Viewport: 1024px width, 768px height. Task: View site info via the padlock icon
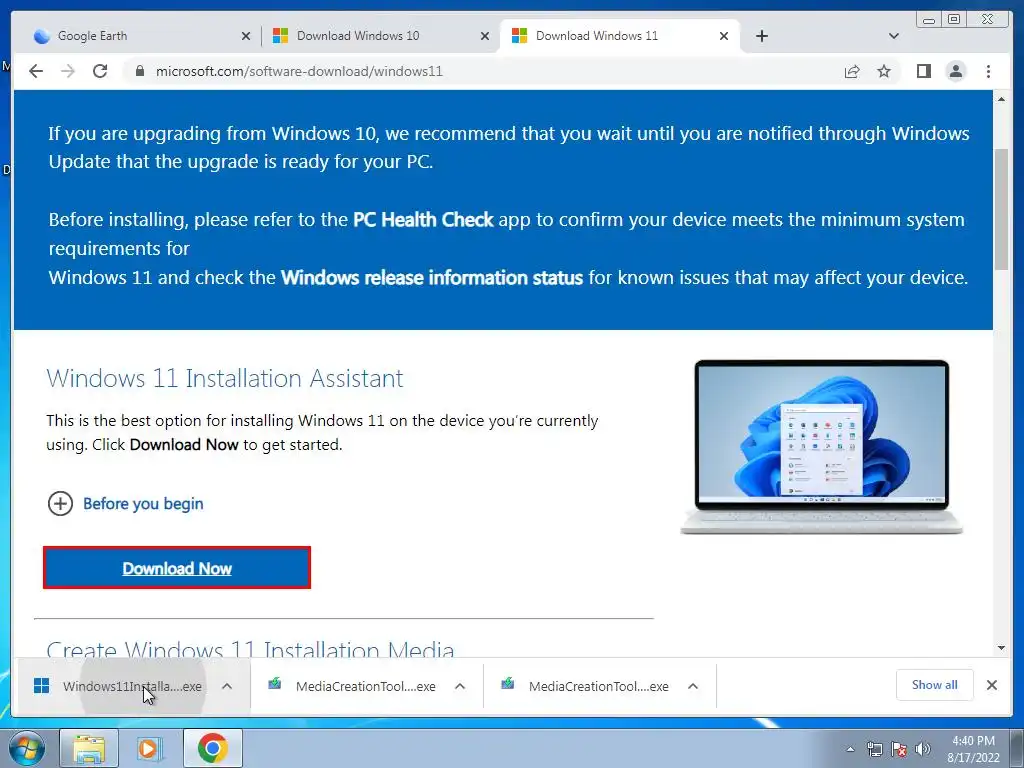(x=139, y=71)
